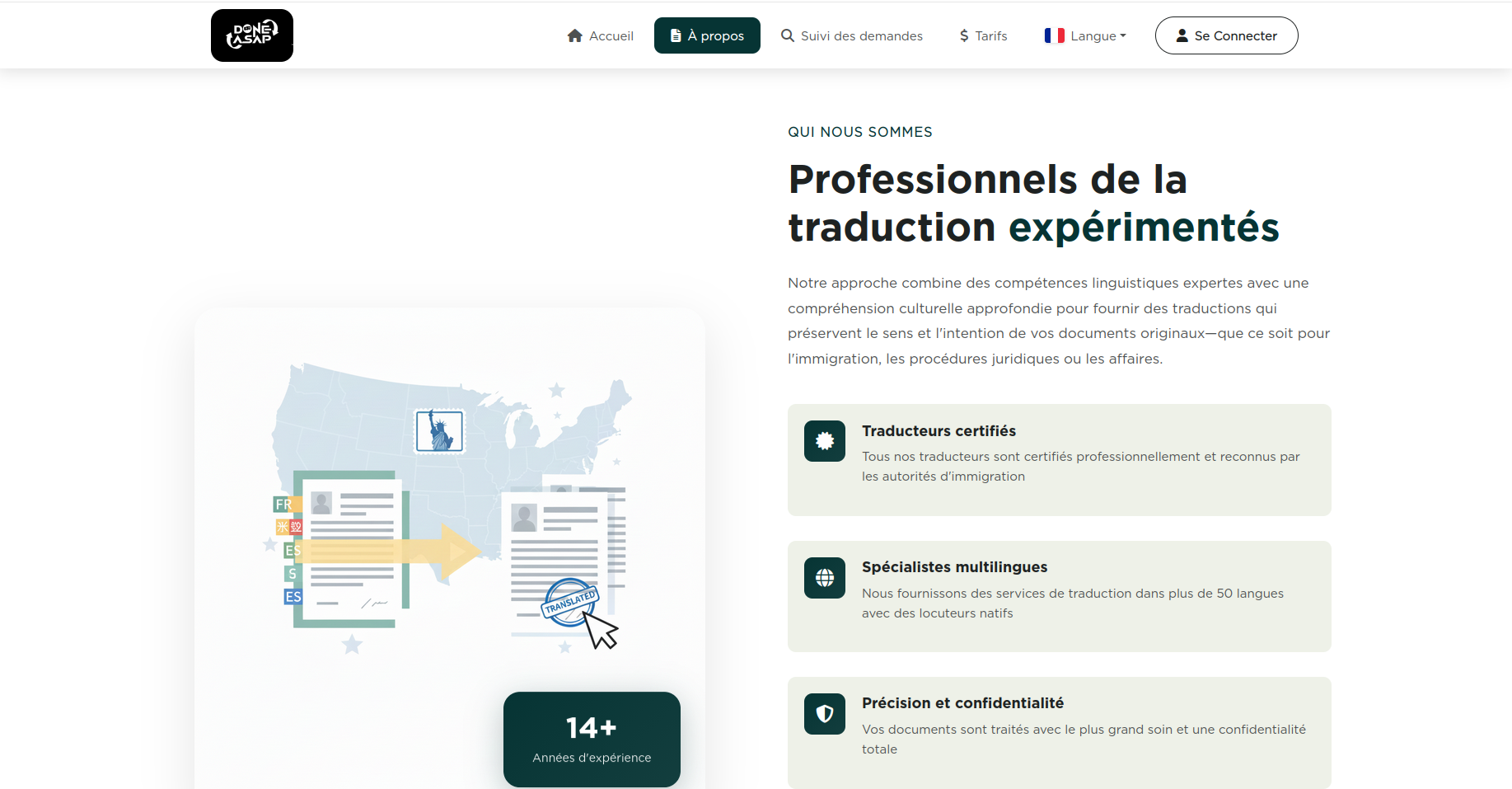
Task: Open the Tarifs page
Action: (990, 35)
